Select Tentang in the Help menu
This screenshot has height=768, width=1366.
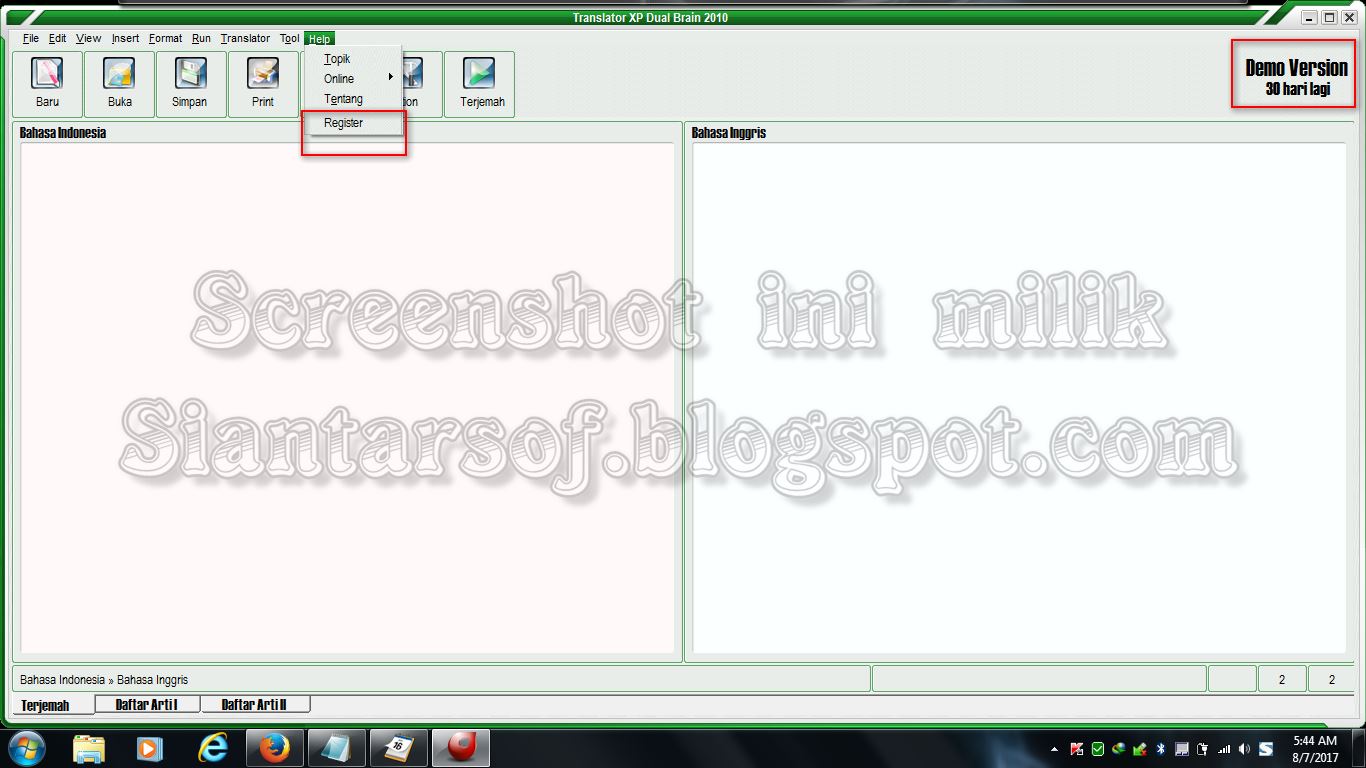tap(352, 99)
